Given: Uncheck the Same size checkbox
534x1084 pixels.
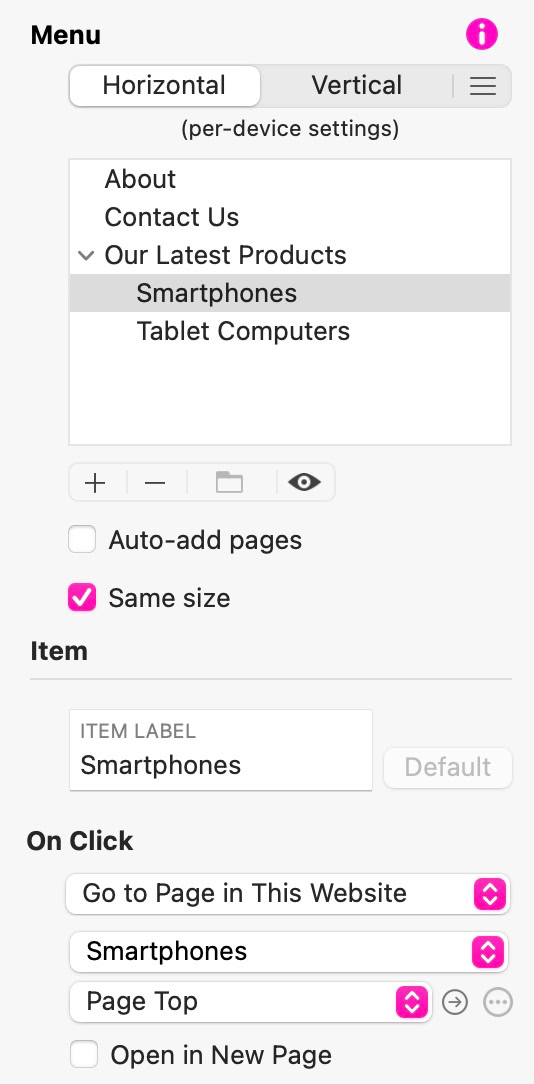Looking at the screenshot, I should [82, 598].
